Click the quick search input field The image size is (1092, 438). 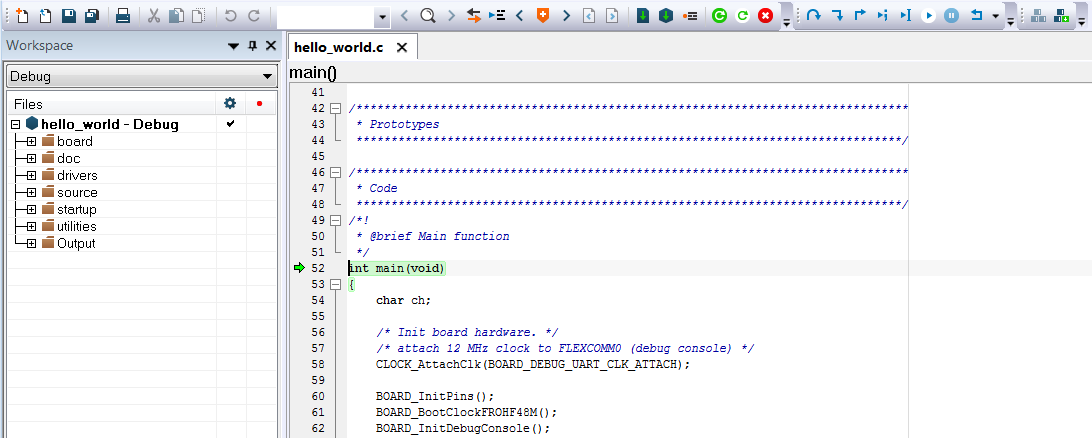coord(325,17)
